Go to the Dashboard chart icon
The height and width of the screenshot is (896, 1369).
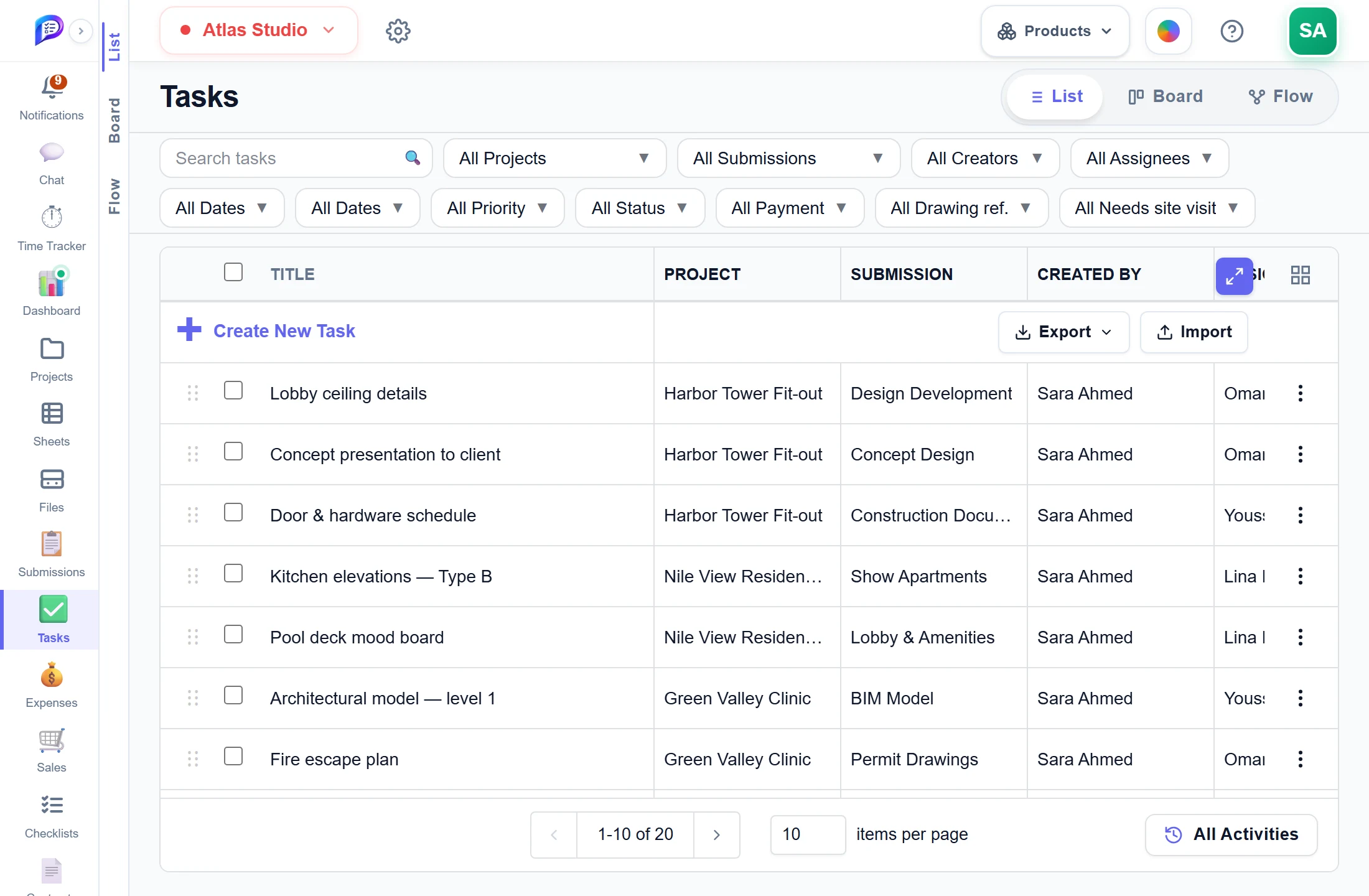coord(52,282)
